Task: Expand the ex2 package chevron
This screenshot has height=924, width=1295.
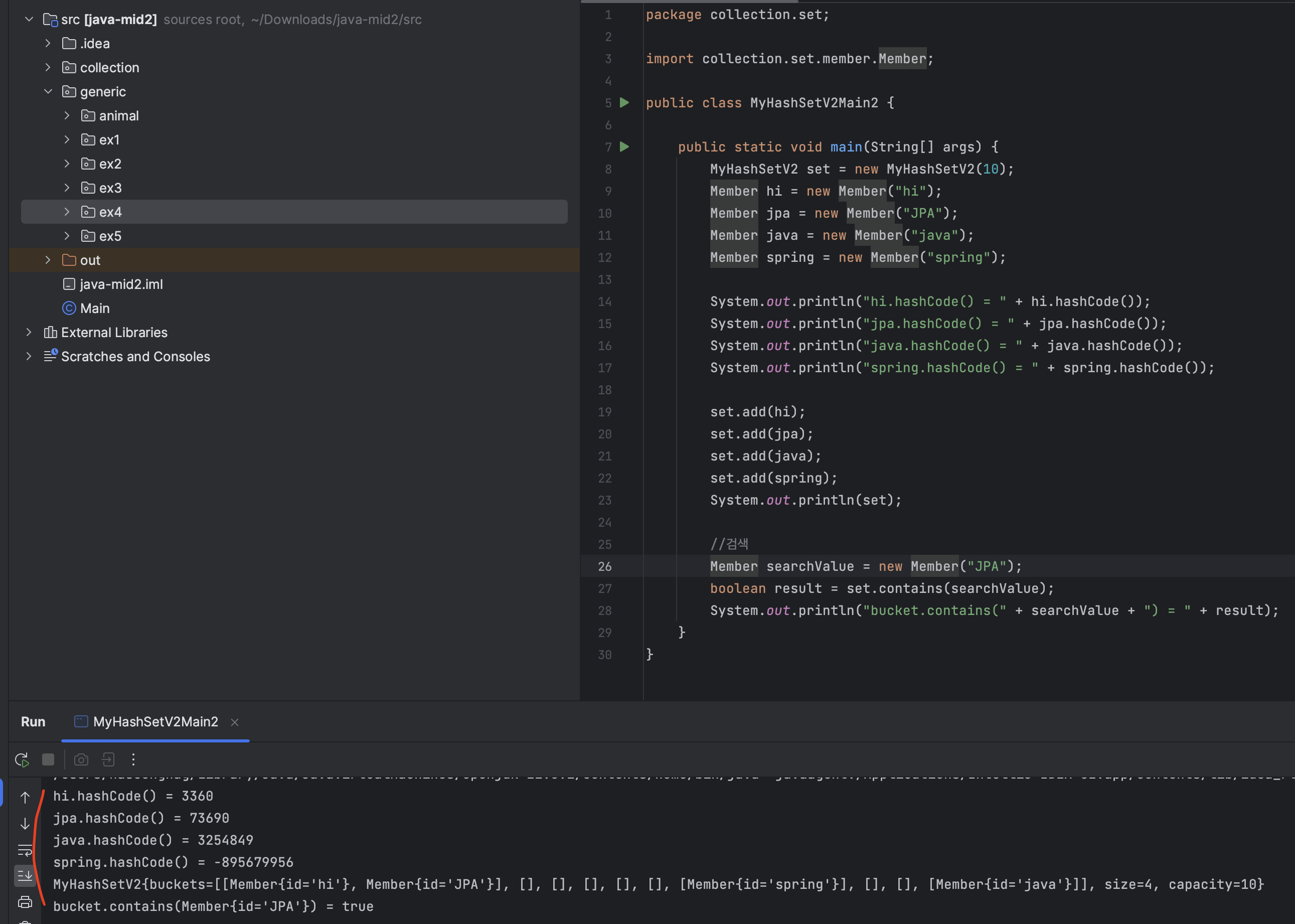Action: pos(67,164)
